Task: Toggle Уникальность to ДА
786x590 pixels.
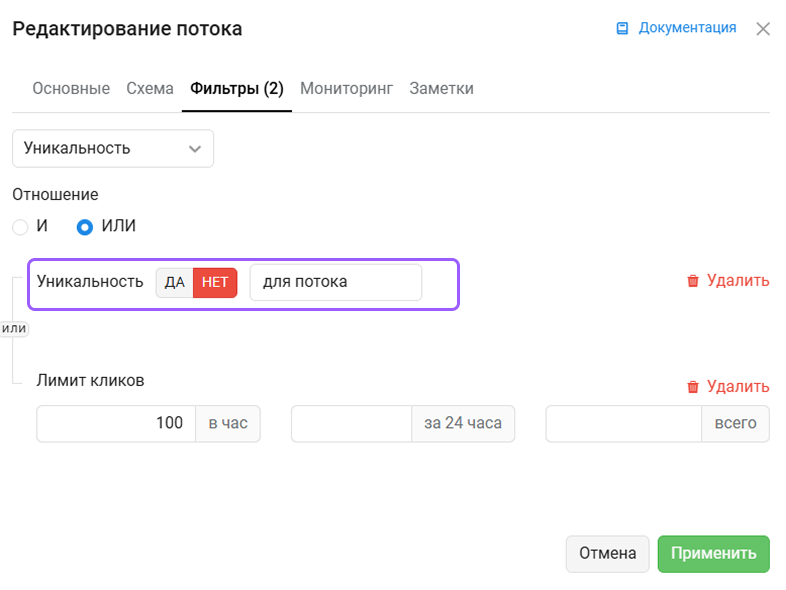Action: point(174,283)
